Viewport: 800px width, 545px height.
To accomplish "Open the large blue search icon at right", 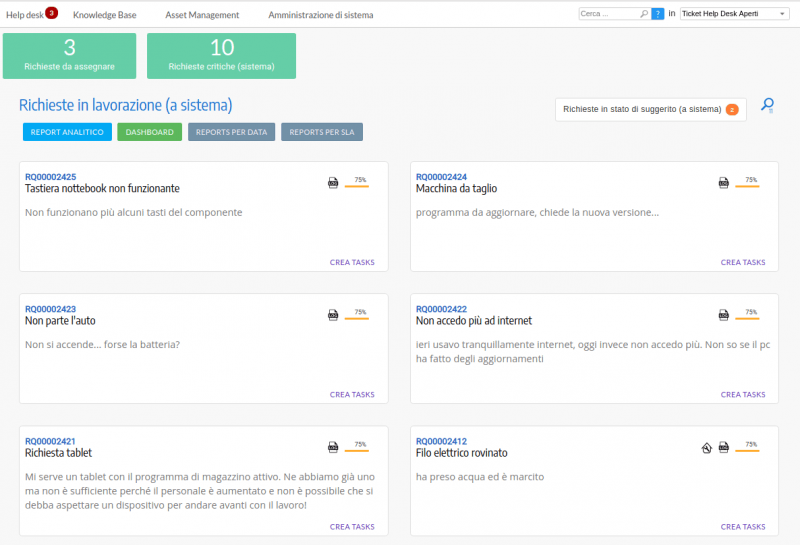I will tap(768, 105).
